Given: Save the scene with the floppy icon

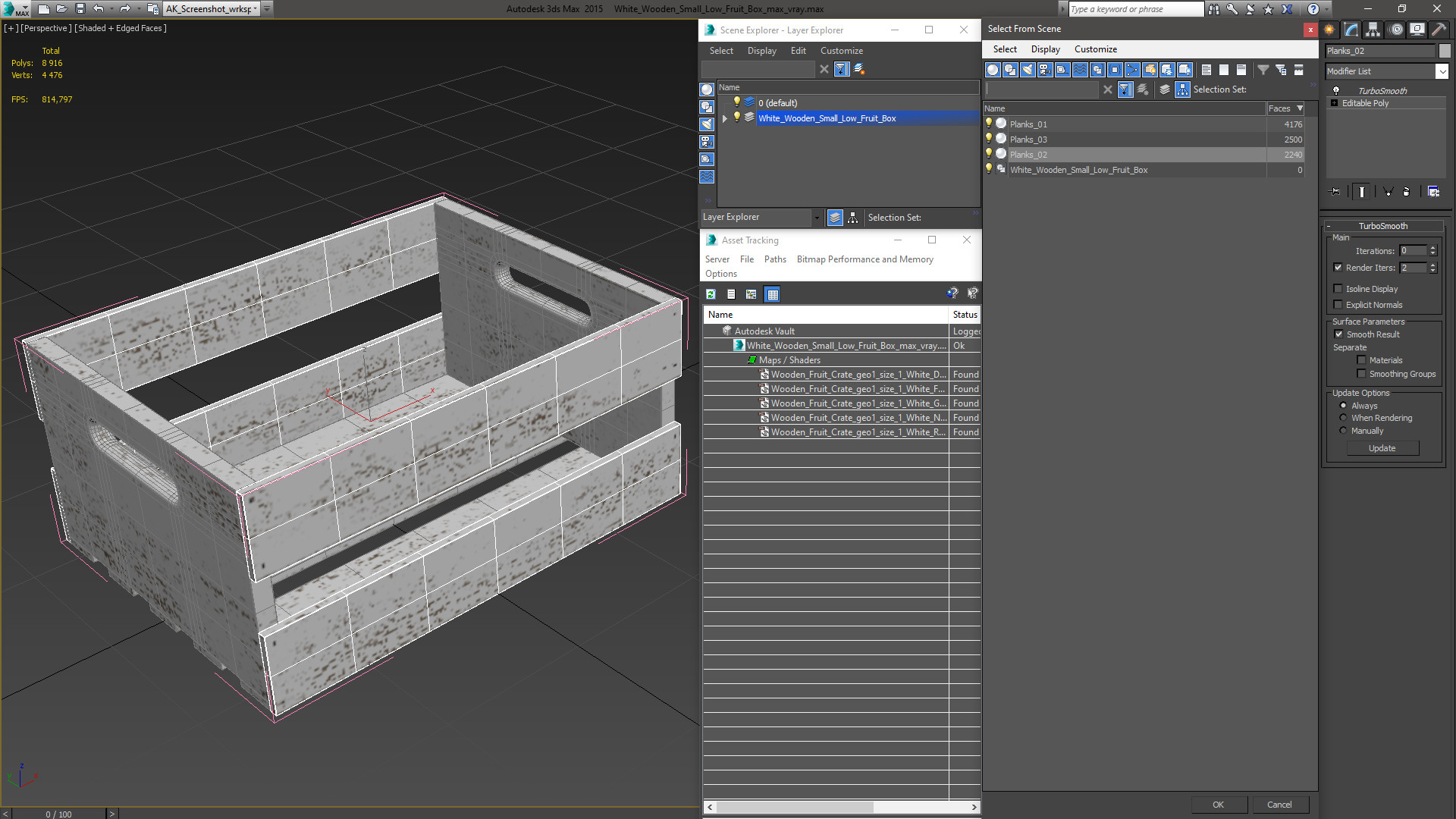Looking at the screenshot, I should pyautogui.click(x=80, y=9).
